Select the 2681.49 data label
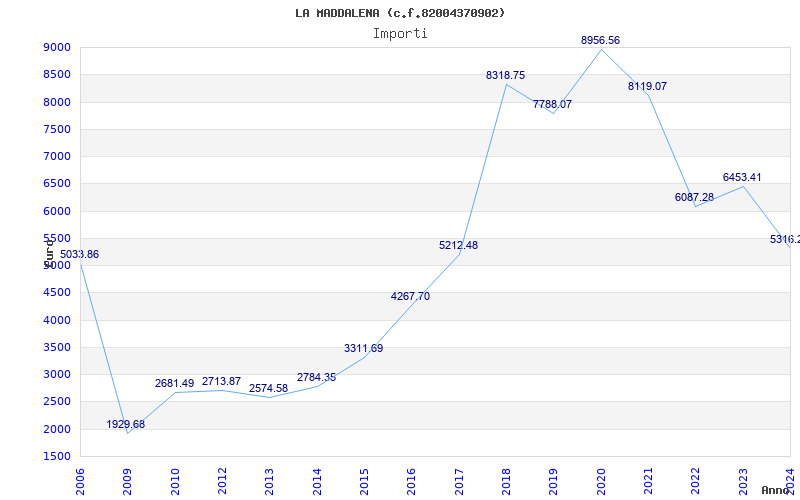800x500 pixels. coord(174,383)
